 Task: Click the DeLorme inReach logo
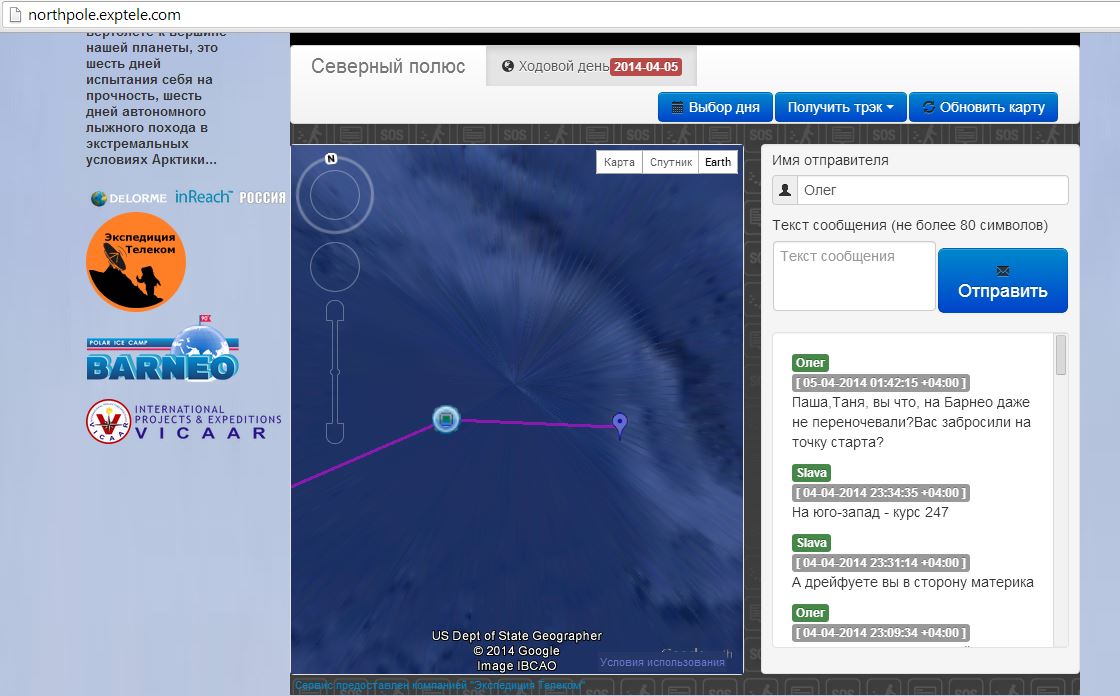(x=187, y=198)
